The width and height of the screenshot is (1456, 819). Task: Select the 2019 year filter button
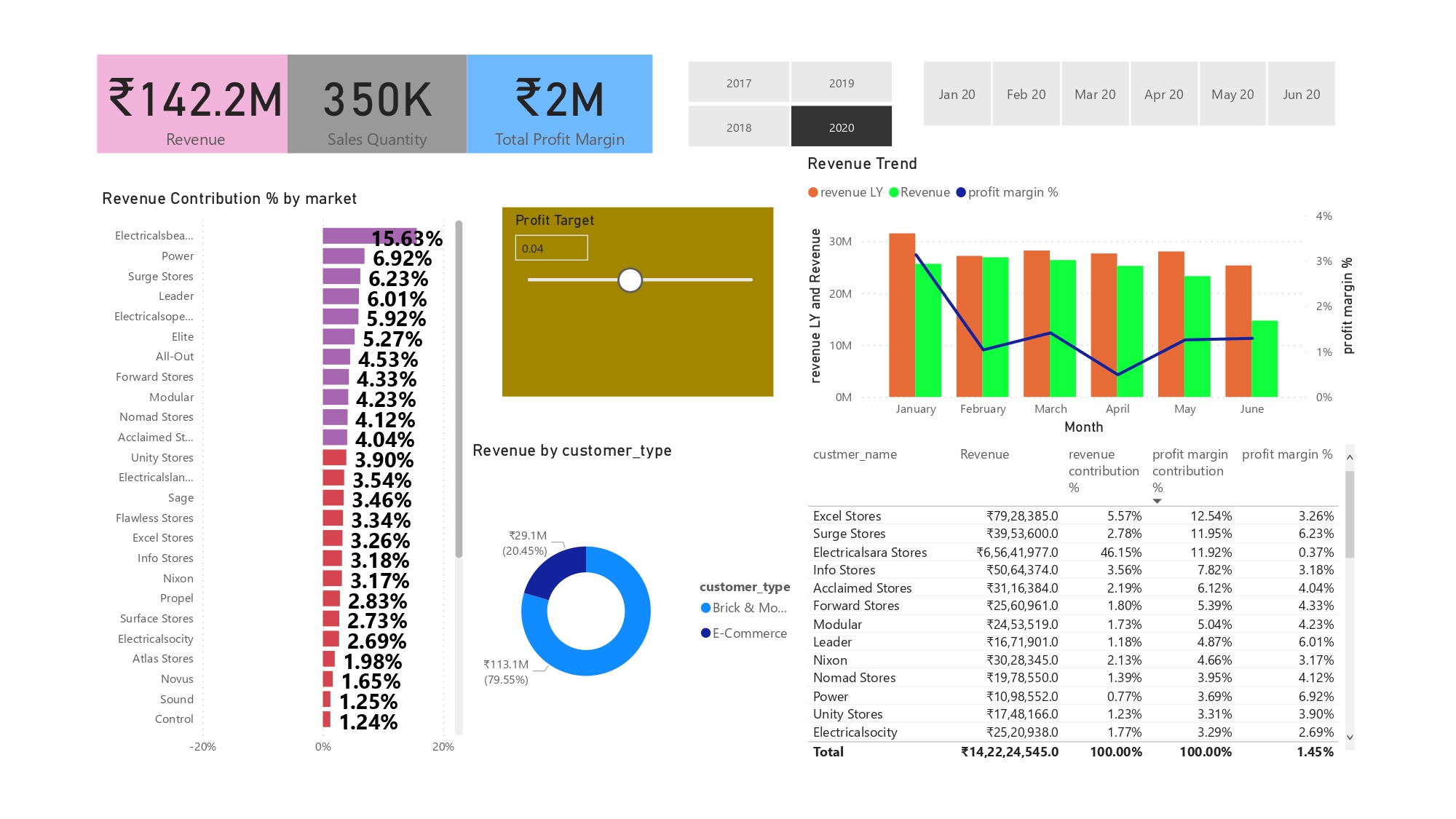[842, 83]
